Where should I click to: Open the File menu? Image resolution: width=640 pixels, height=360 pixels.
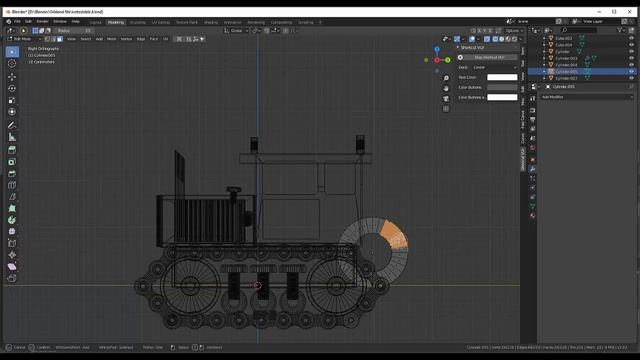point(17,22)
